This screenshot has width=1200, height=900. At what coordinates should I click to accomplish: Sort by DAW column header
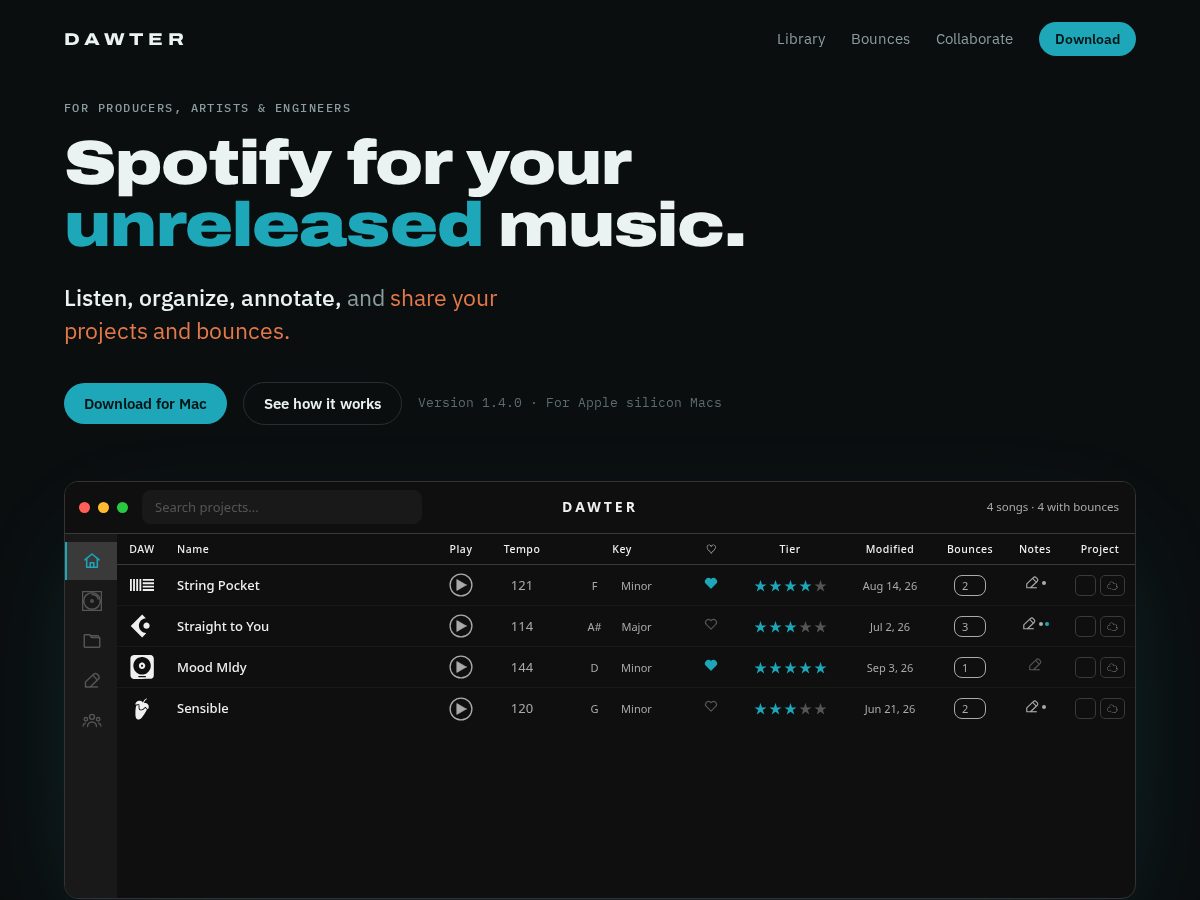pyautogui.click(x=142, y=549)
